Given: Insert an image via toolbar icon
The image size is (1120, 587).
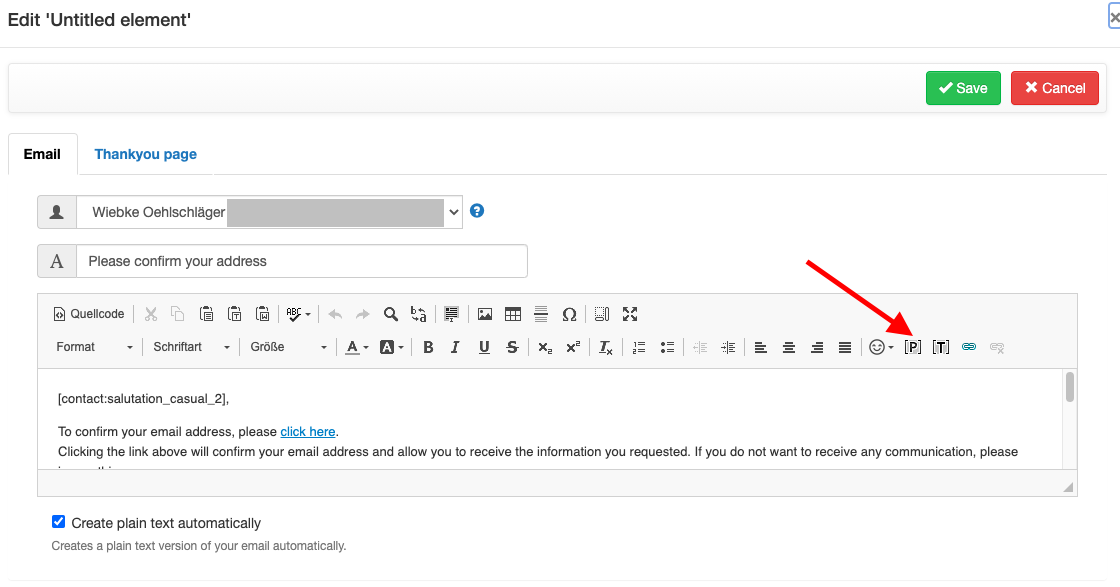Looking at the screenshot, I should (485, 314).
